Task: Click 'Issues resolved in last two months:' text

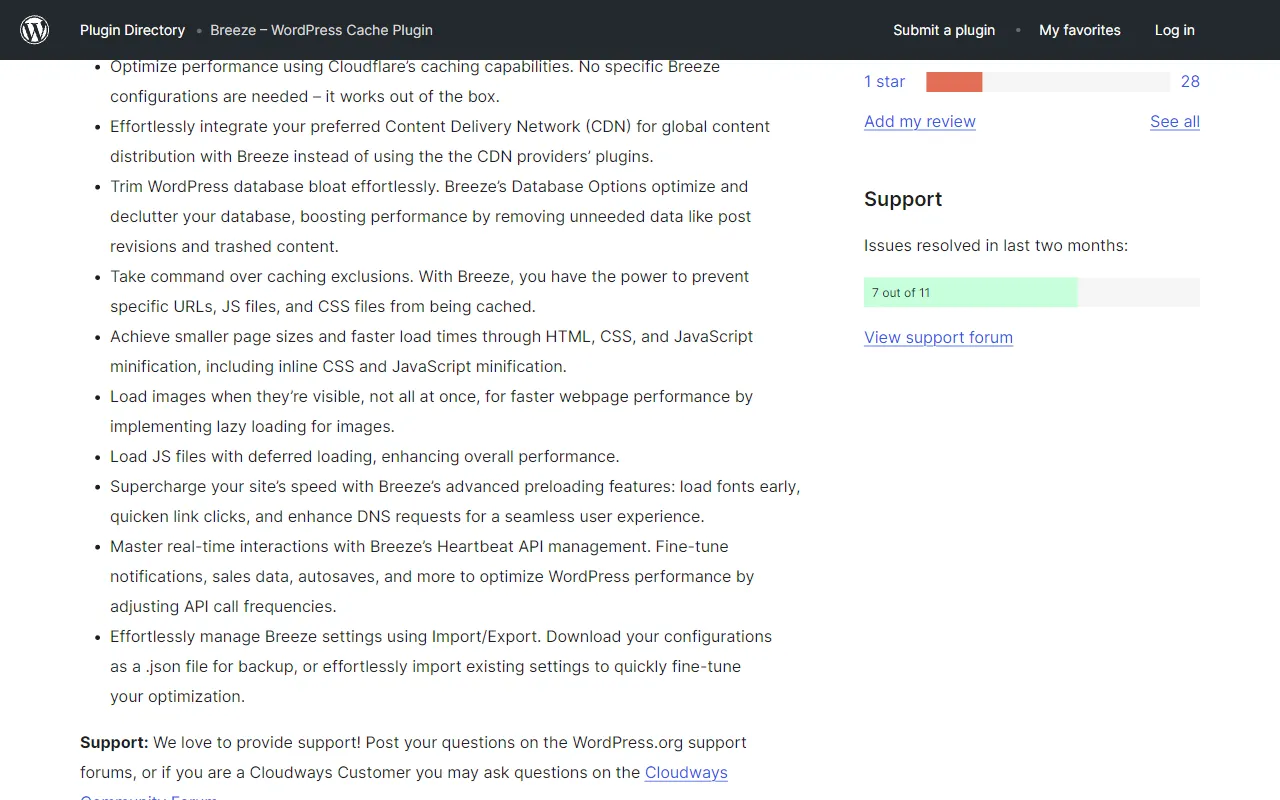Action: pos(996,246)
